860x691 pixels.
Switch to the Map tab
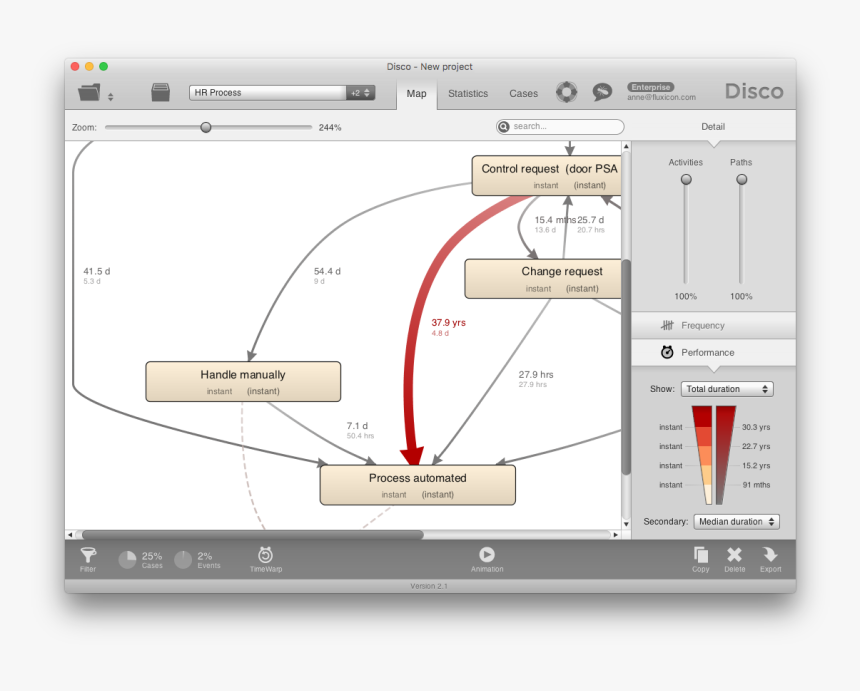click(x=416, y=93)
